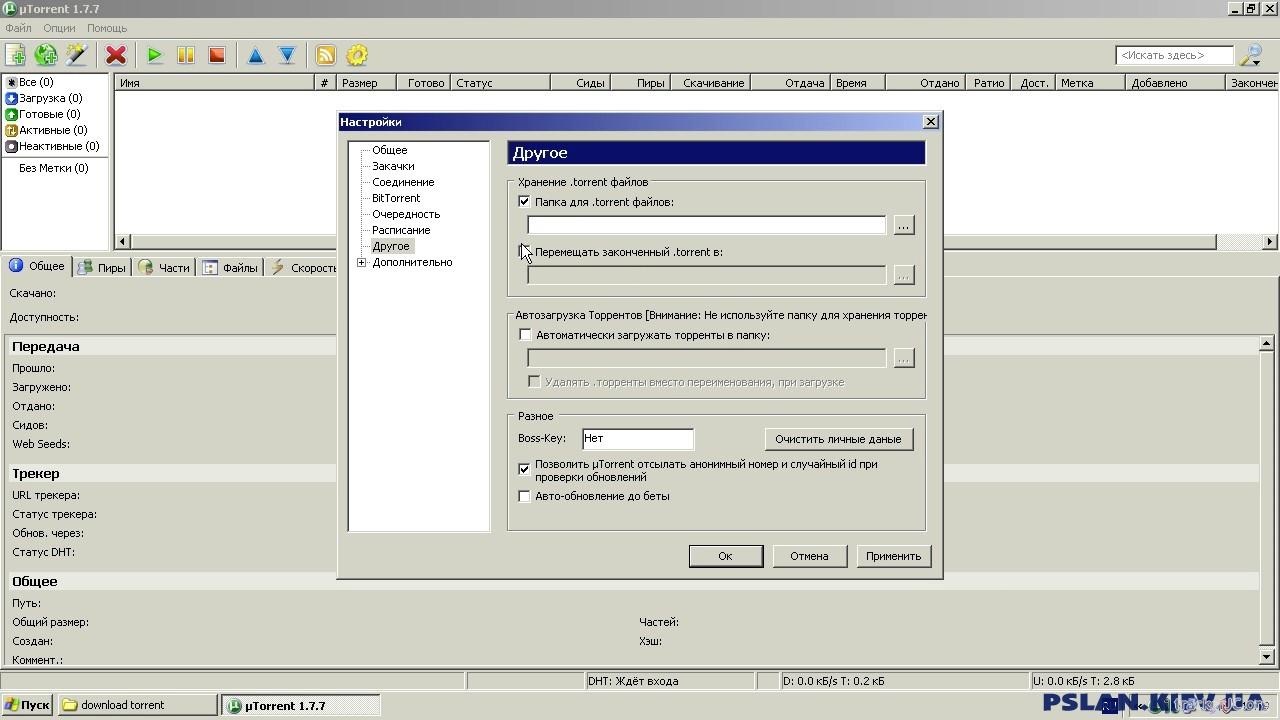The image size is (1280, 720).
Task: Click the 'Очистить личные даные' button
Action: coord(838,439)
